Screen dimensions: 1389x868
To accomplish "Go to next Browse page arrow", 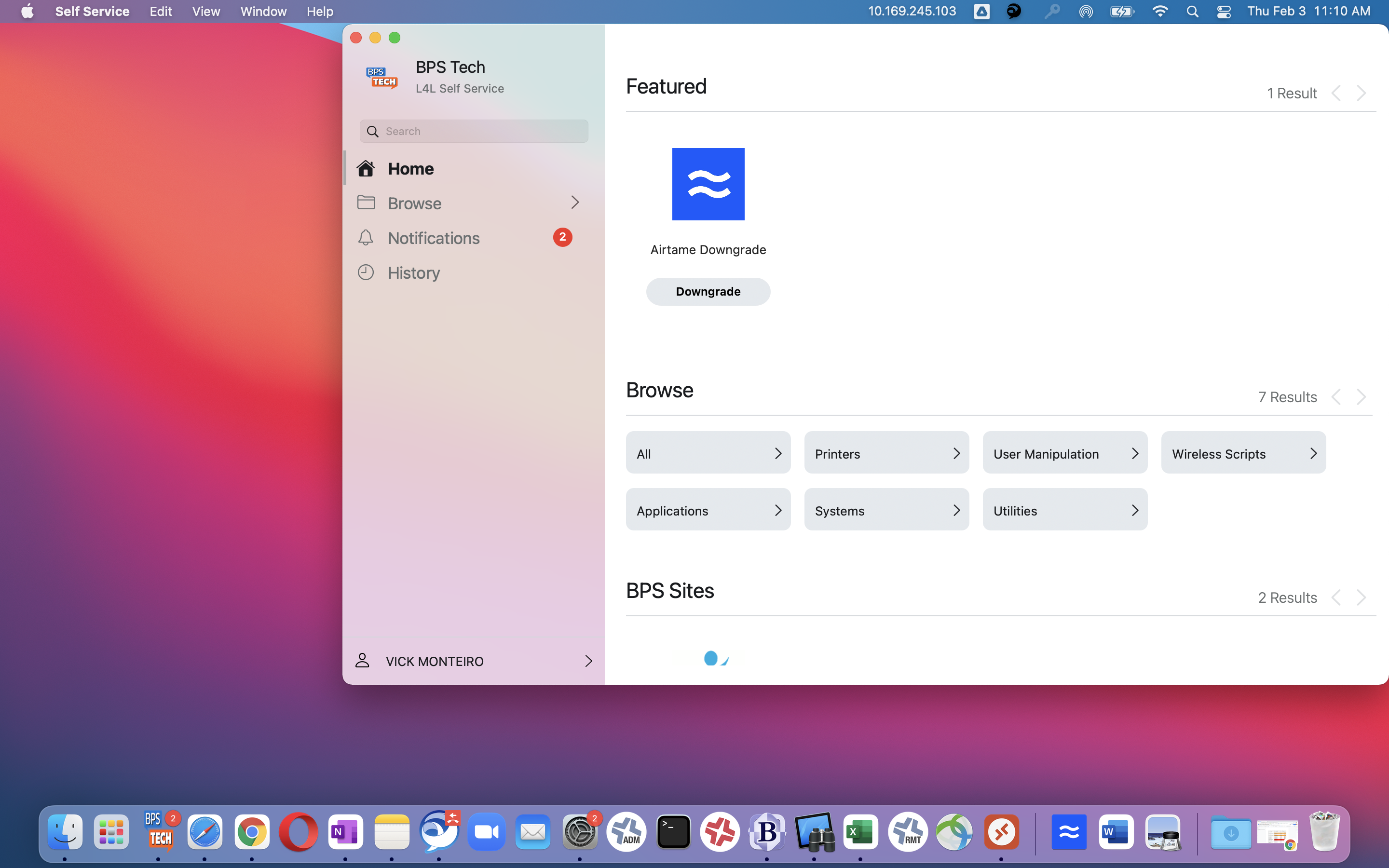I will (x=1362, y=397).
